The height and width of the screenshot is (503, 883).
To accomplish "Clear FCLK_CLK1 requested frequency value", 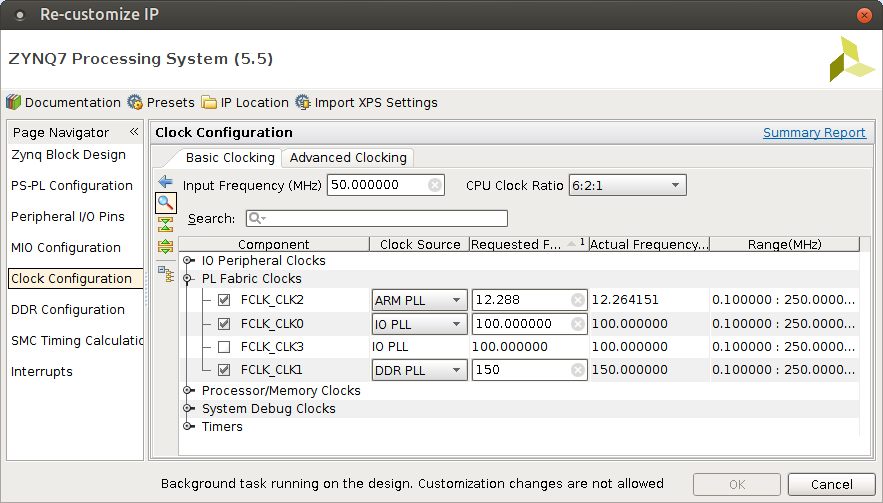I will (578, 370).
